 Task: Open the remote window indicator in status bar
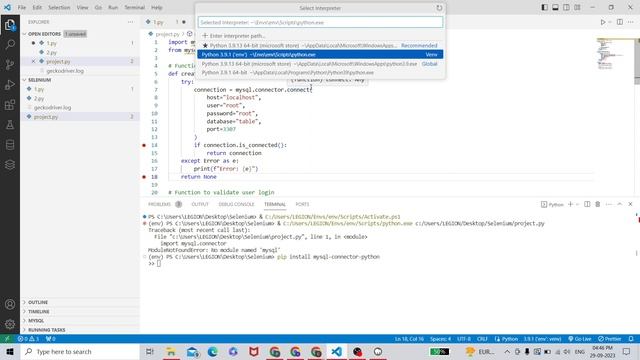7,339
